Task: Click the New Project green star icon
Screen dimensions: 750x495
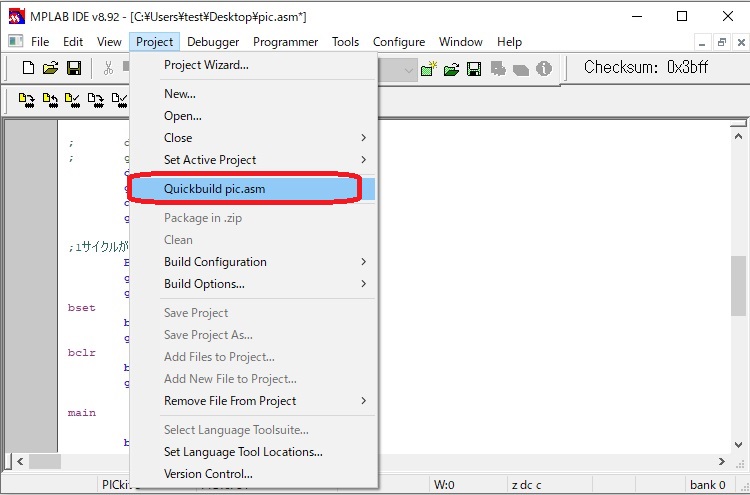Action: 429,69
